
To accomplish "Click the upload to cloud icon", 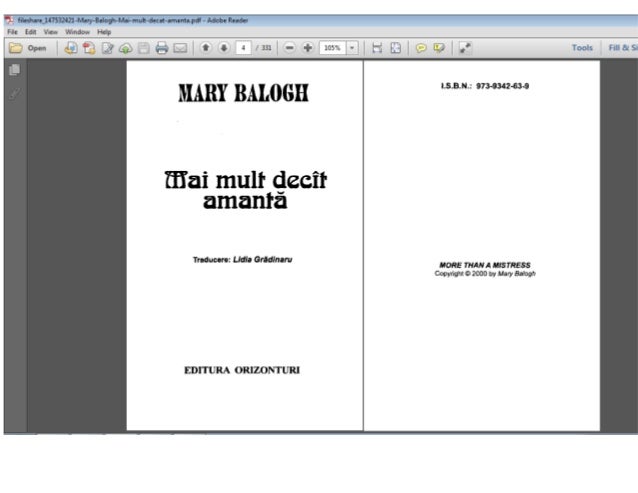I will [125, 48].
